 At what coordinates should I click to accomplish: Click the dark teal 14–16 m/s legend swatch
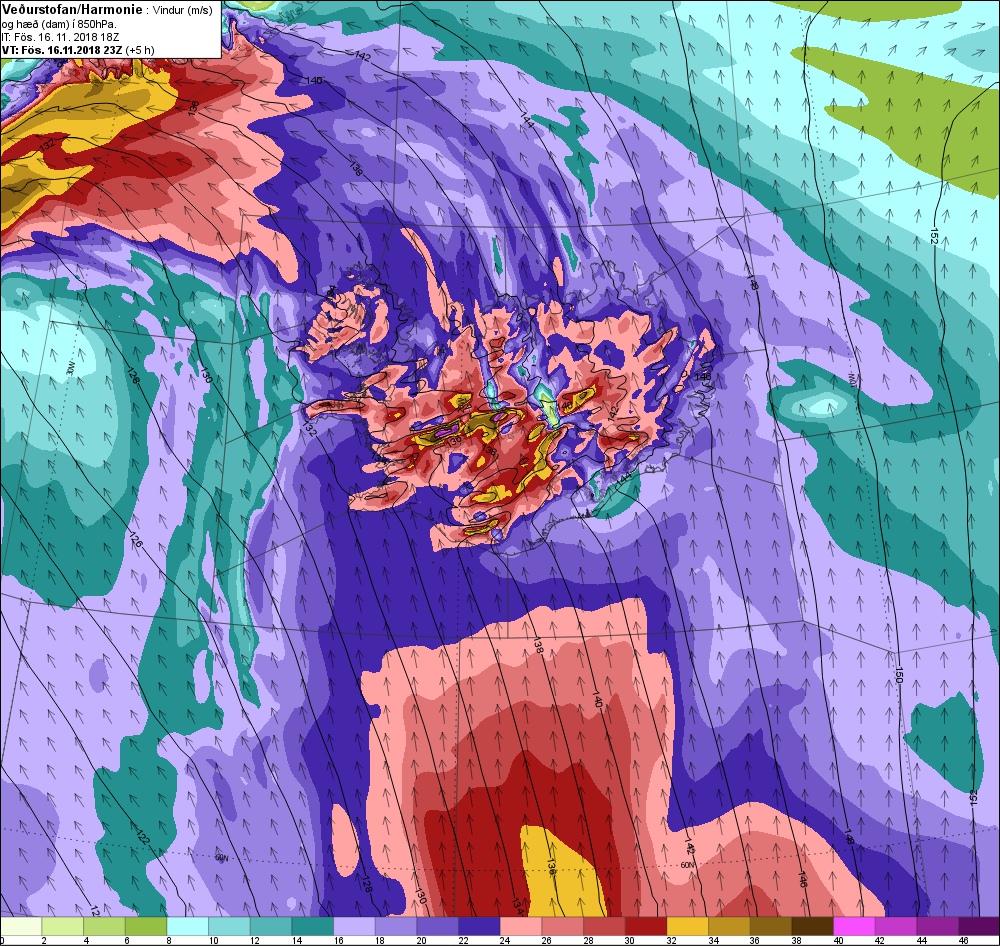coord(312,926)
